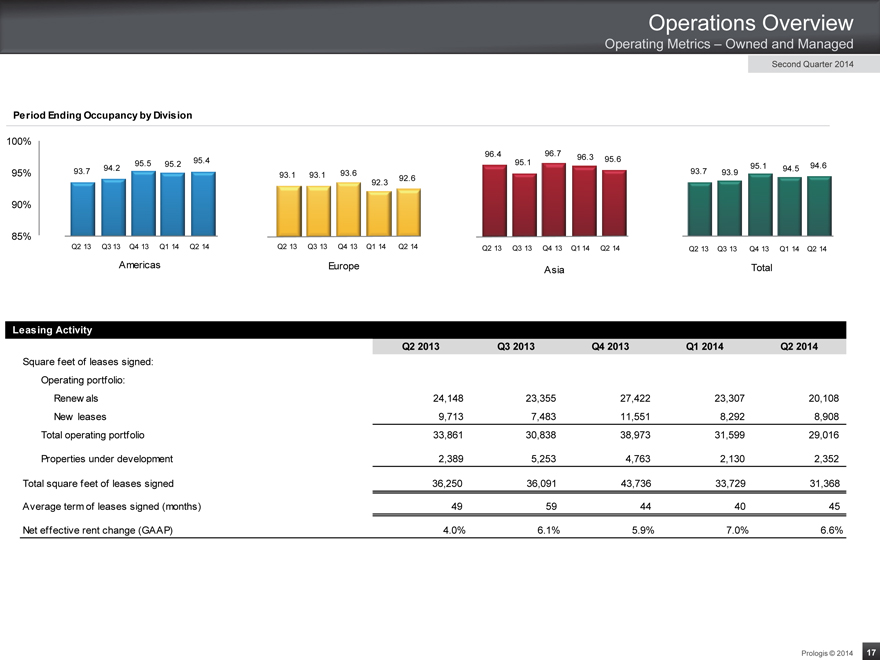880x660 pixels.
Task: Click the 7.0% rent change value
Action: (735, 530)
